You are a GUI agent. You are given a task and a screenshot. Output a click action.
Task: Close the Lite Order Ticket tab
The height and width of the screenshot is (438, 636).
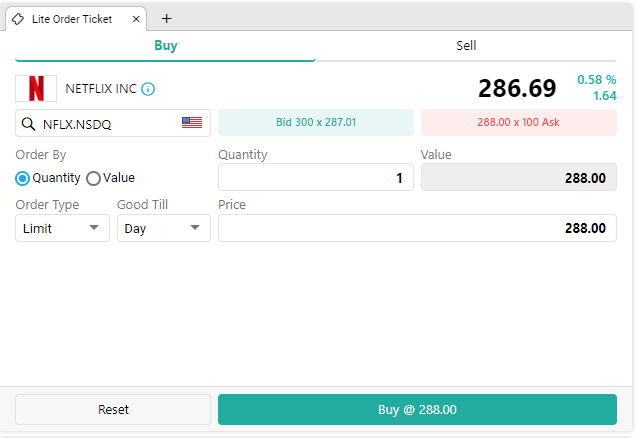point(136,19)
